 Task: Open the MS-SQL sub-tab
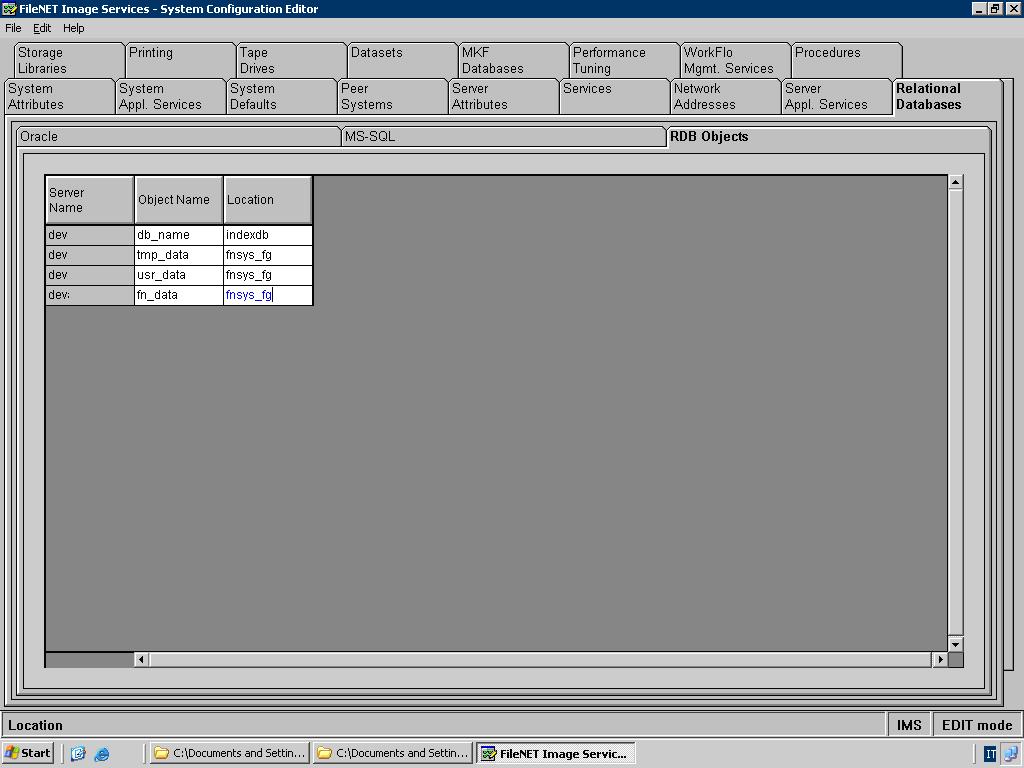tap(503, 136)
